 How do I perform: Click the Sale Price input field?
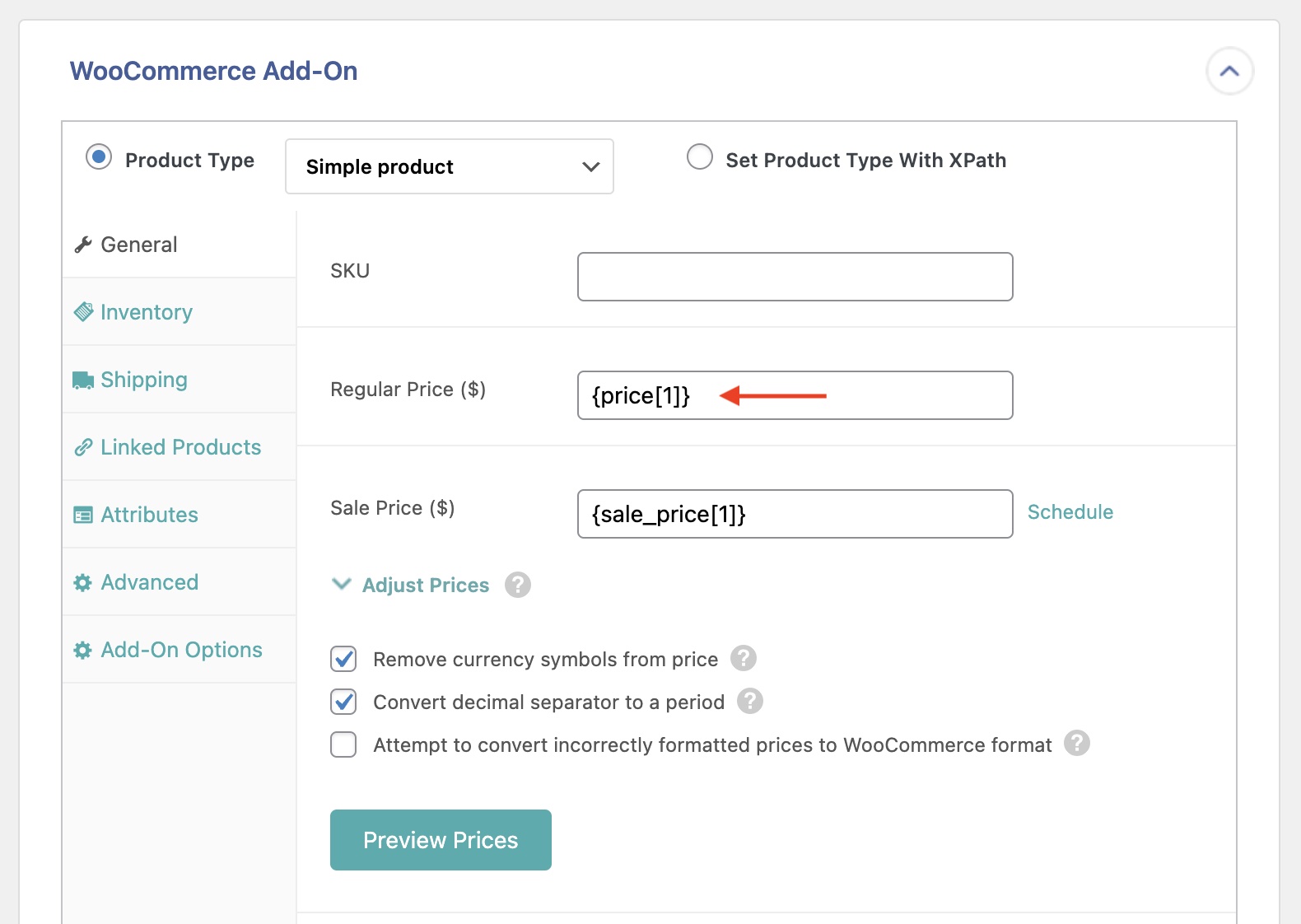click(x=795, y=514)
